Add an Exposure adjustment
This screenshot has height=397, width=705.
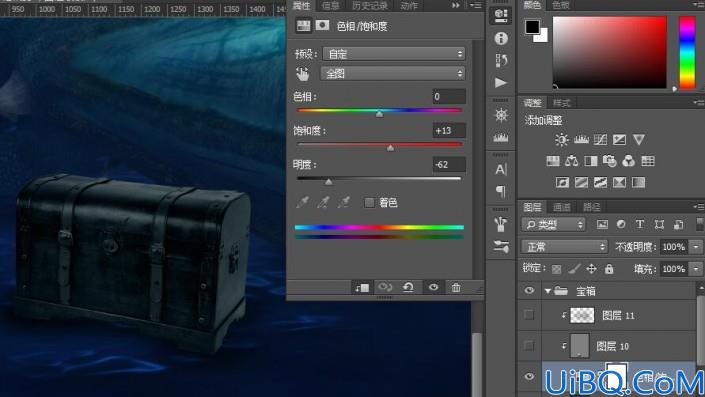click(x=620, y=140)
